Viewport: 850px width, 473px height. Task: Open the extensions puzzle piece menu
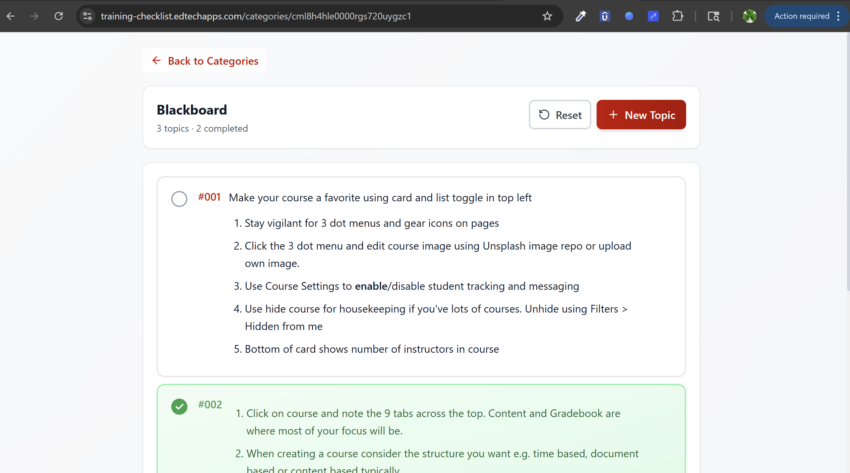click(x=678, y=16)
